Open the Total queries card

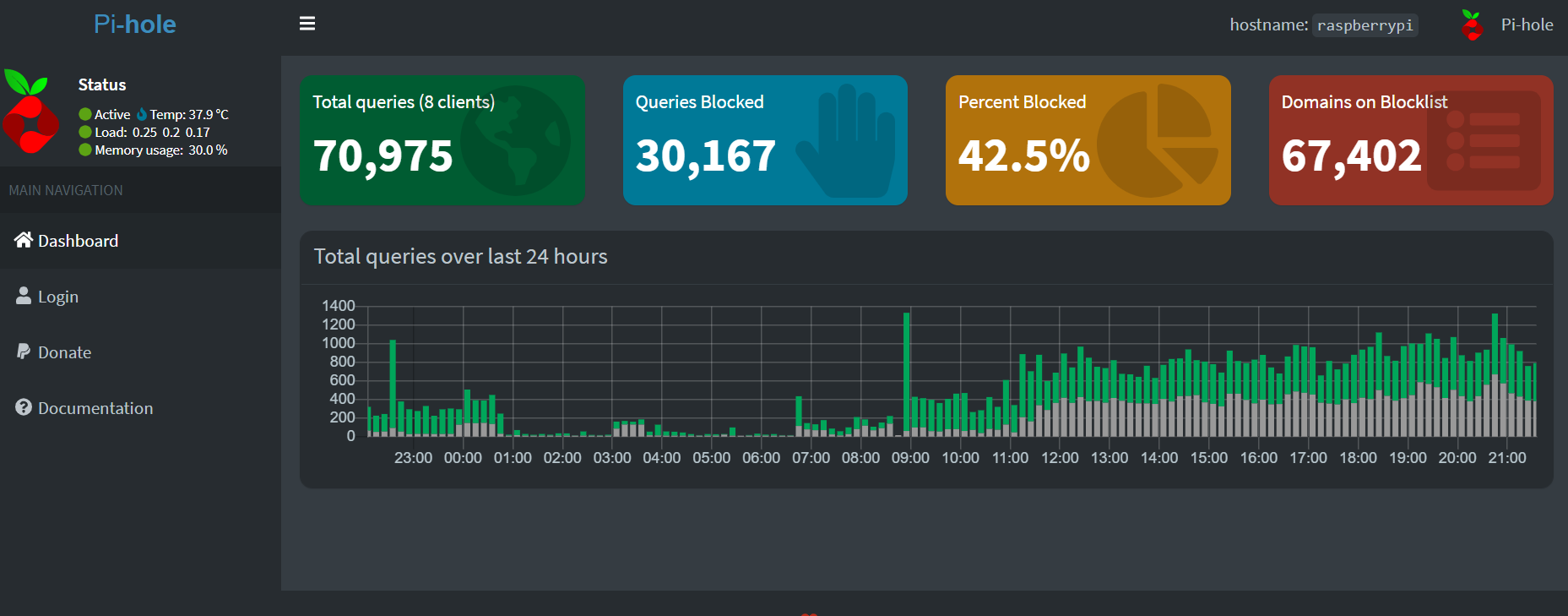point(442,140)
